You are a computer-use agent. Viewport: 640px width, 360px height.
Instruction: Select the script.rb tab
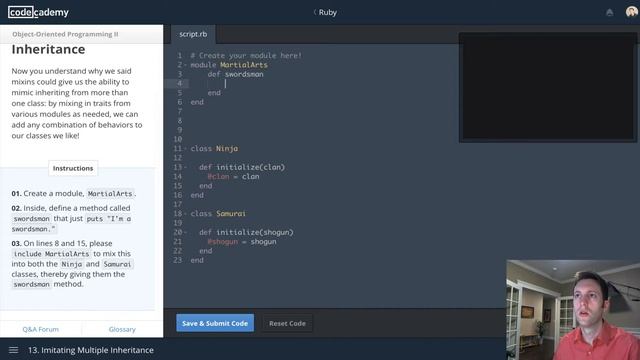(x=193, y=34)
